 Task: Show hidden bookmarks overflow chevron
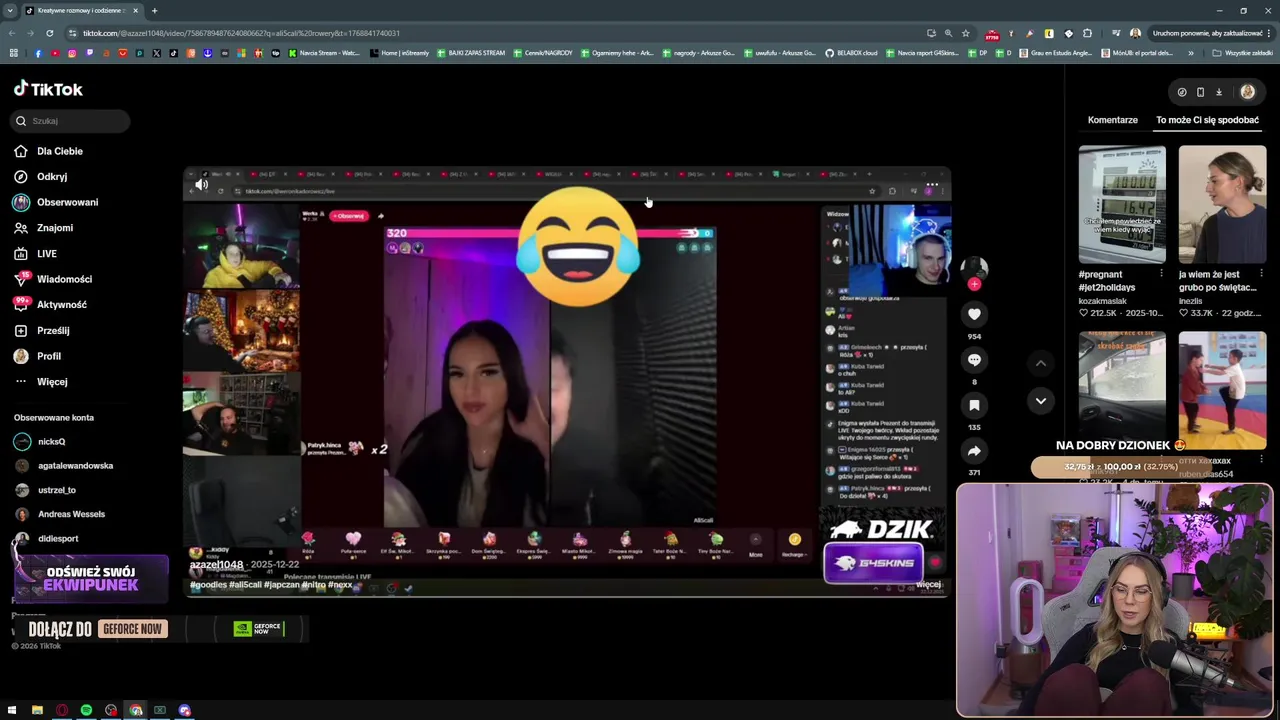(x=1190, y=53)
